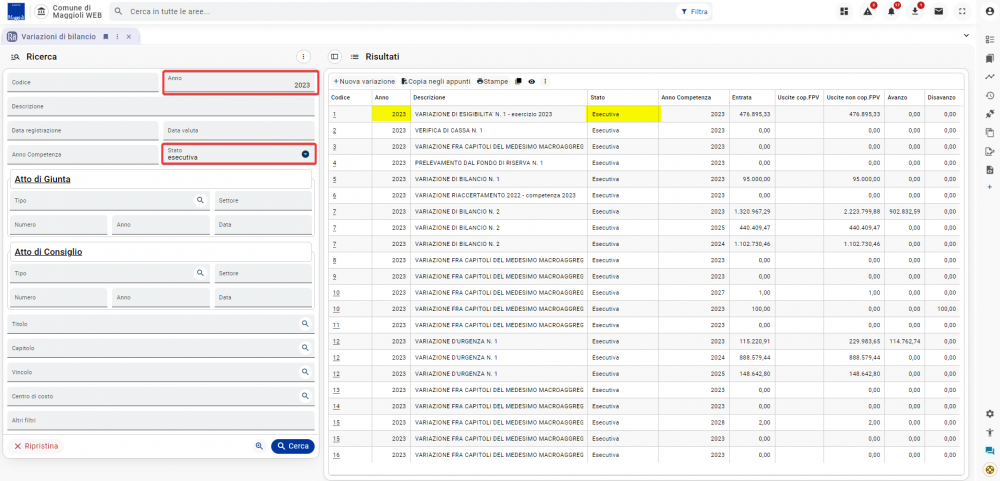The image size is (1000, 481).
Task: Open the Stampe print menu
Action: click(x=492, y=82)
